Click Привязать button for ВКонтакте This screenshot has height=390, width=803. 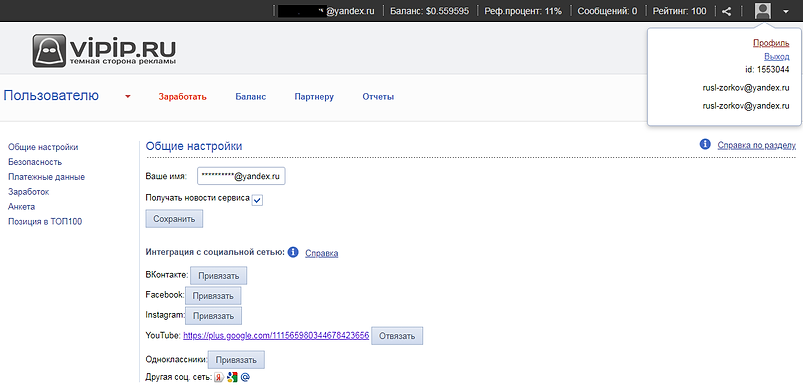pos(219,276)
